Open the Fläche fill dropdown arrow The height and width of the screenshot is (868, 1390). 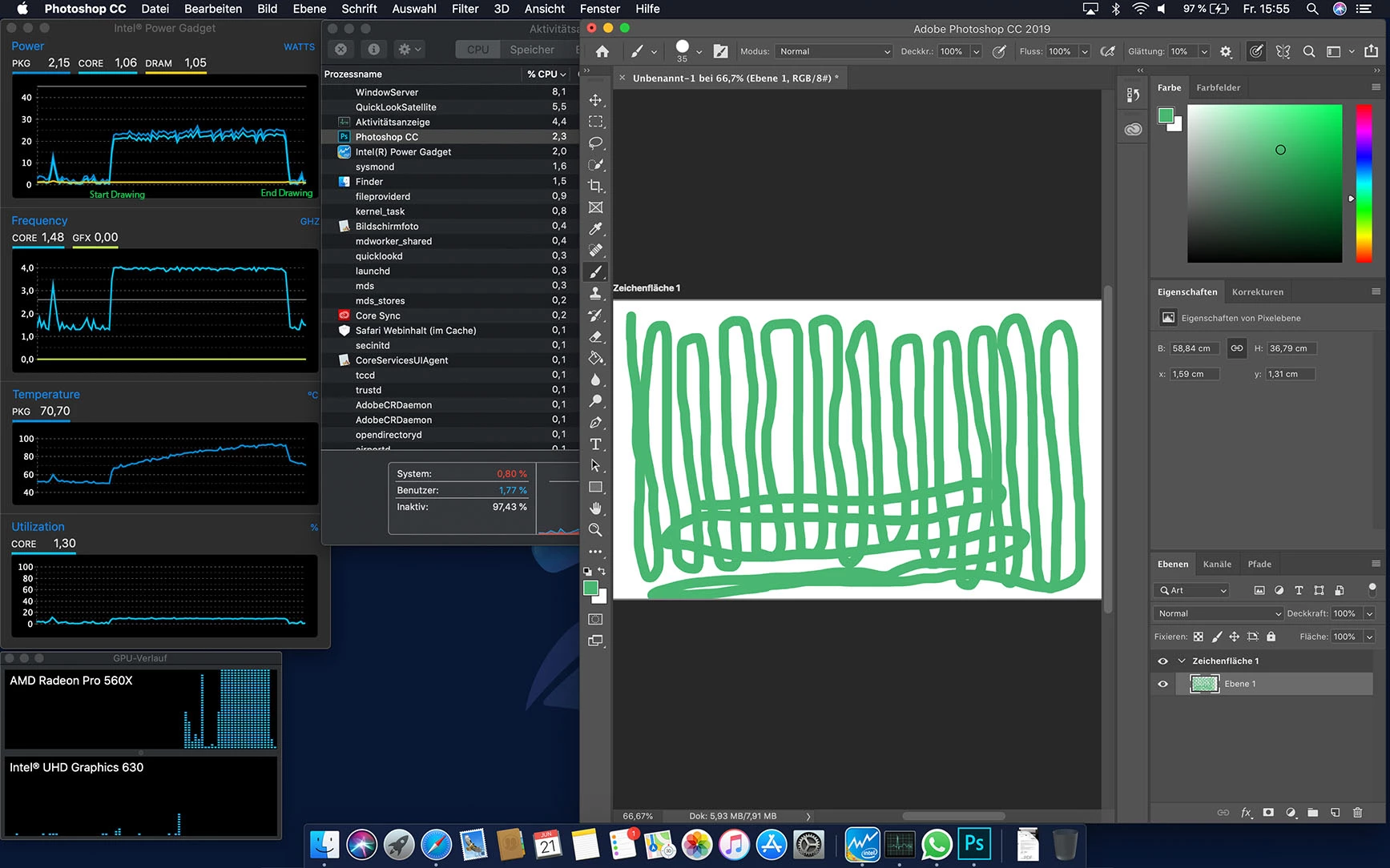[1369, 637]
